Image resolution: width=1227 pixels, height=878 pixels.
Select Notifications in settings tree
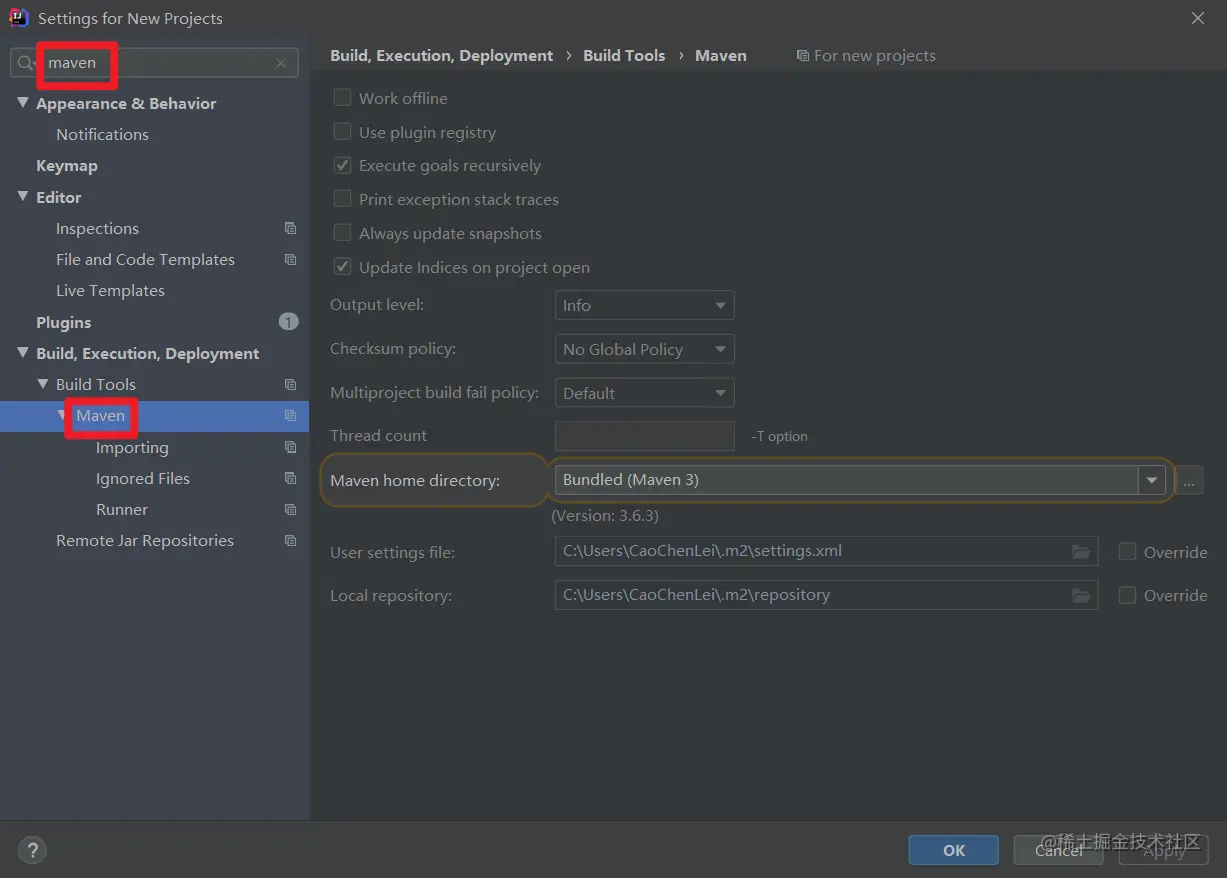[102, 135]
